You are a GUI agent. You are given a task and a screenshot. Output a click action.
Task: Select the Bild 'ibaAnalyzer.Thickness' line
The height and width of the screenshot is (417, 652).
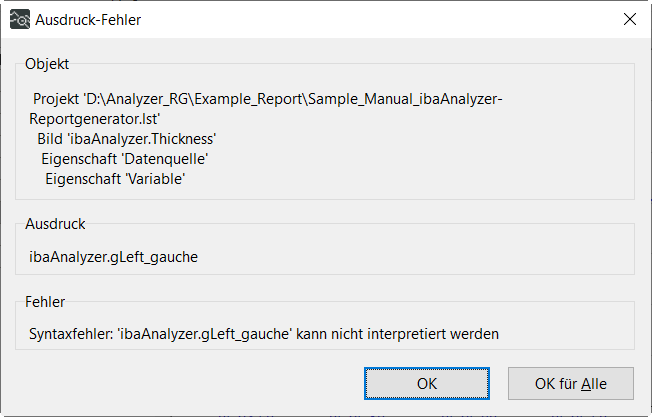pos(126,138)
